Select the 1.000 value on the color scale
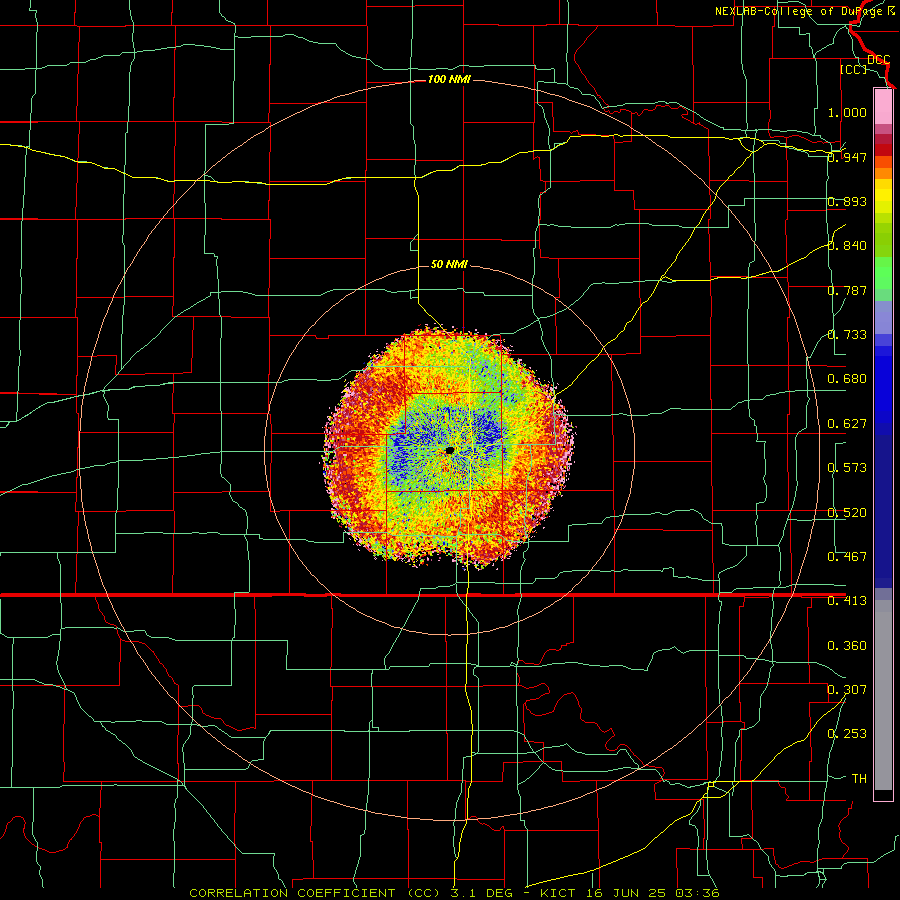The width and height of the screenshot is (900, 900). click(847, 112)
